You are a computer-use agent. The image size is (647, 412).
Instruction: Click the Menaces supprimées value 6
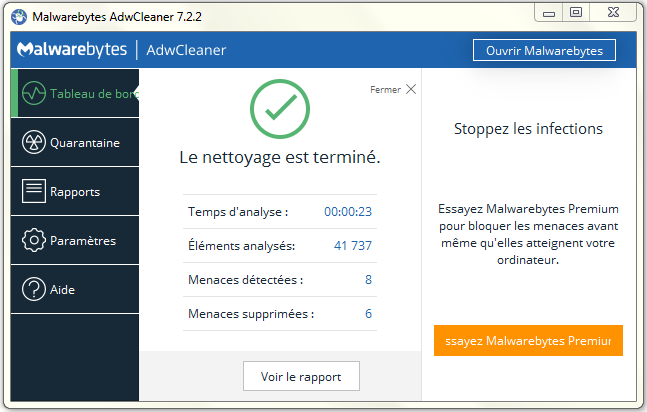tap(368, 314)
